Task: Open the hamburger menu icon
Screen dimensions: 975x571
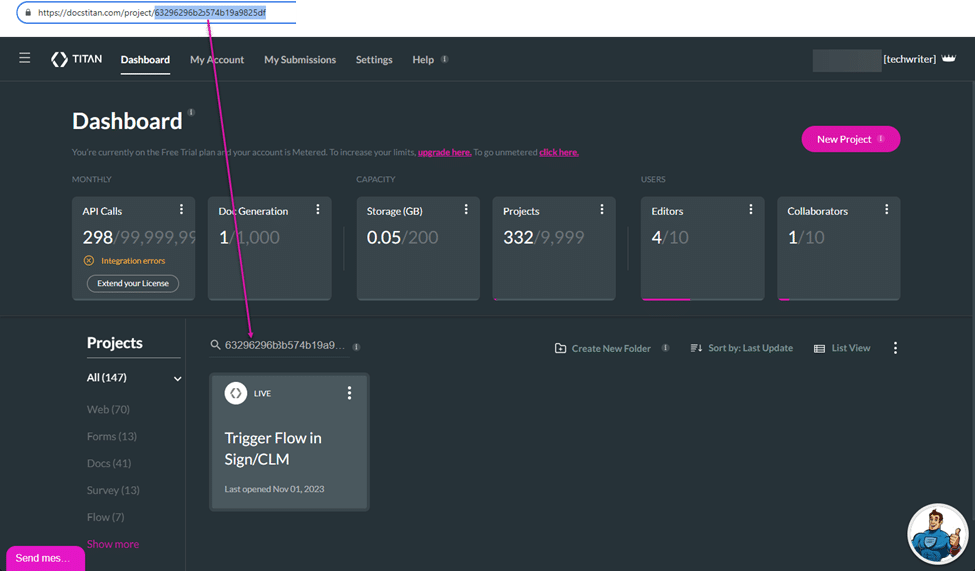Action: (x=24, y=58)
